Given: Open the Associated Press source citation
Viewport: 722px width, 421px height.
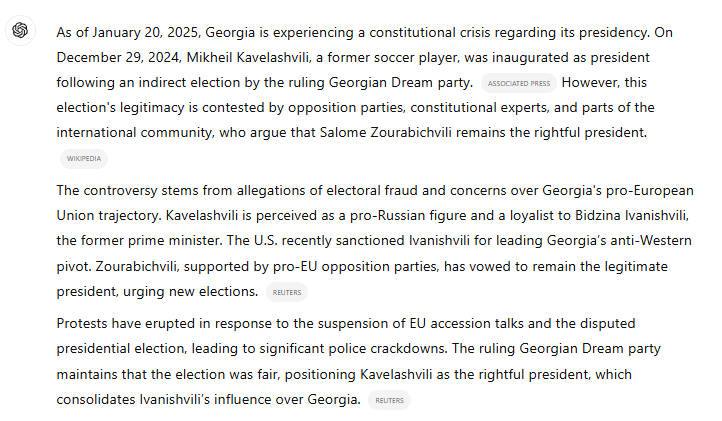Looking at the screenshot, I should tap(519, 83).
